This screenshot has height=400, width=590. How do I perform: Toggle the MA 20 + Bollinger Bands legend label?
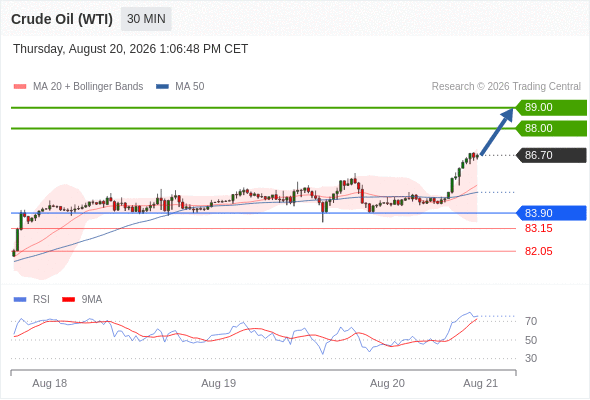88,87
